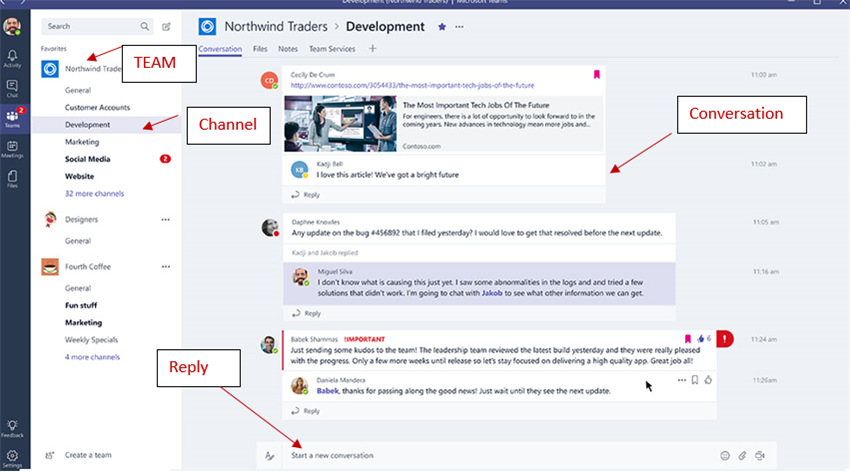Screen dimensions: 850x473
Task: Open the Teams icon in sidebar
Action: (x=12, y=118)
